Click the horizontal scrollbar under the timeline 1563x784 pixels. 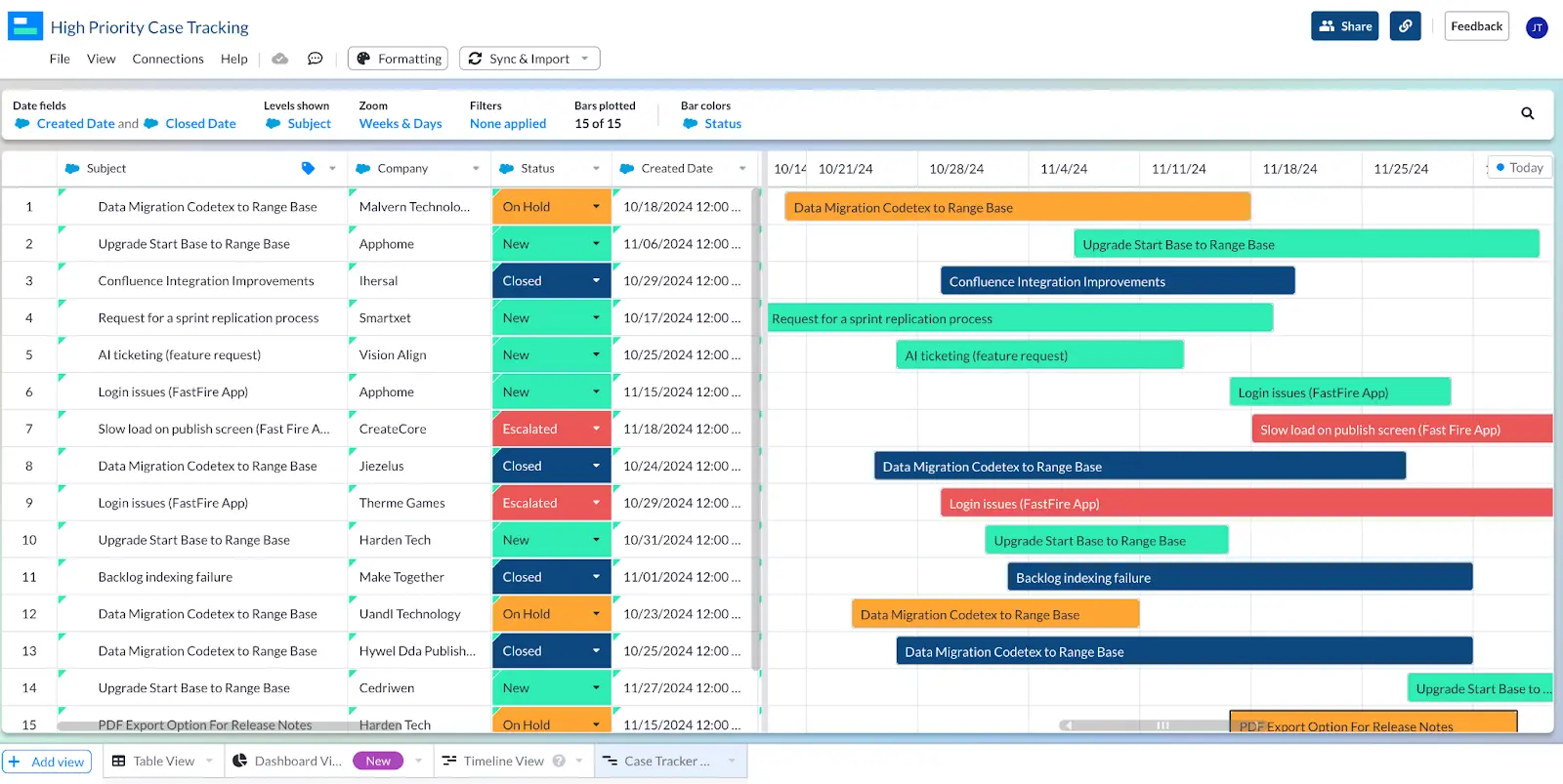click(1162, 725)
